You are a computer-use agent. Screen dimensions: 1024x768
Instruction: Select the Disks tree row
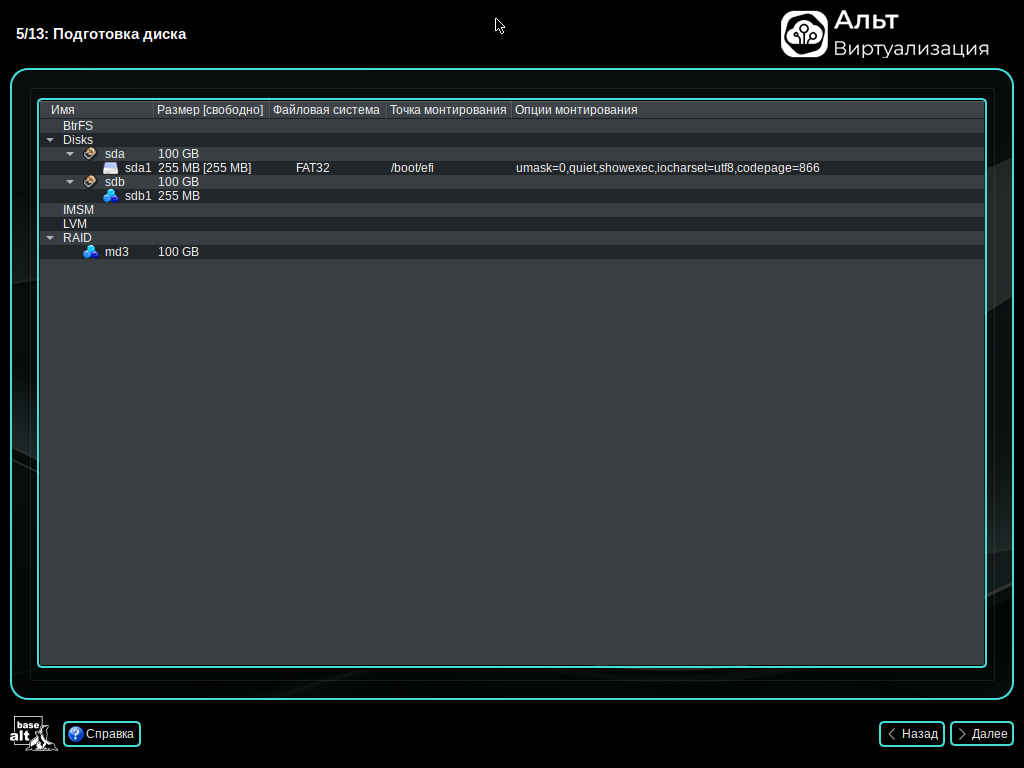512,140
